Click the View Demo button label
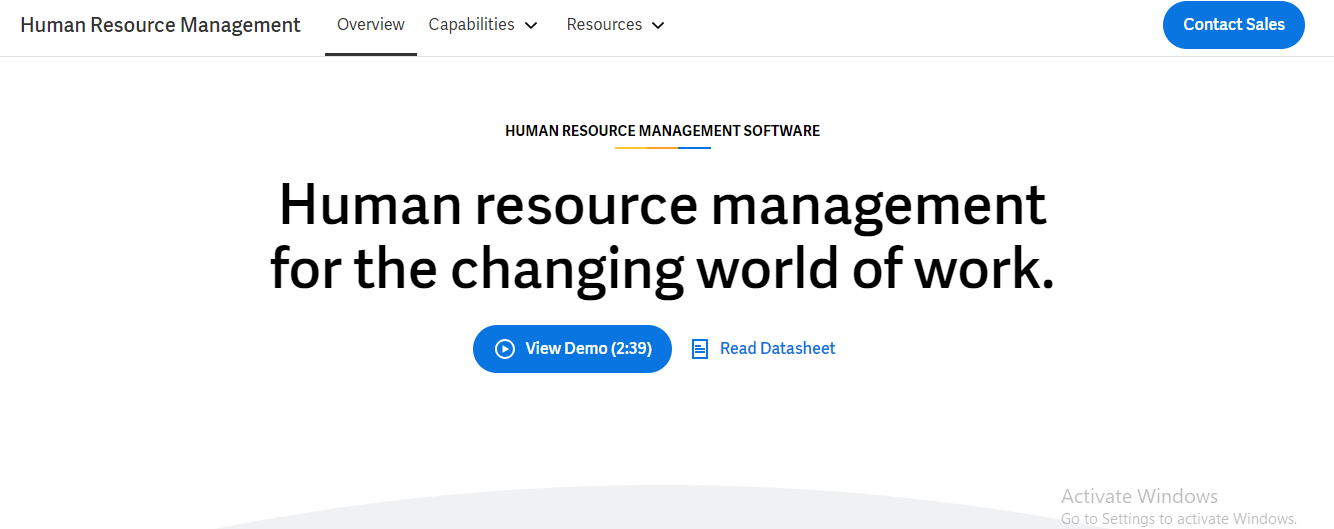 point(566,348)
